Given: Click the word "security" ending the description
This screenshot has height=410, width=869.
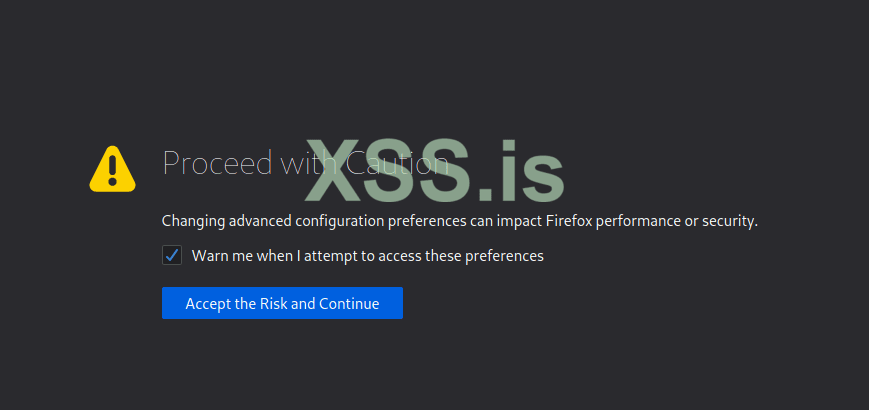Looking at the screenshot, I should tap(727, 221).
